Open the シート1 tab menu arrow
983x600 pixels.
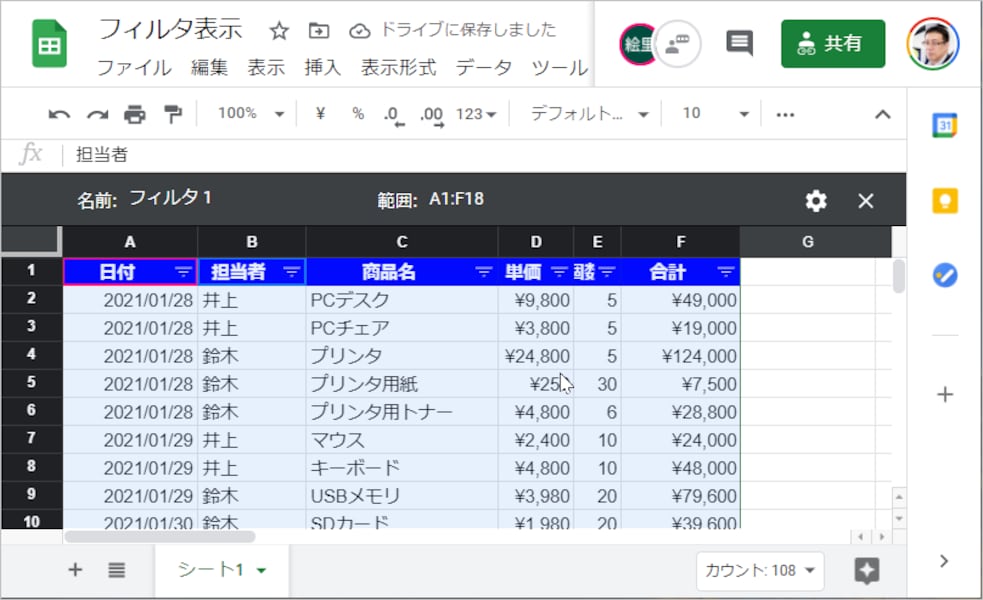[x=261, y=571]
